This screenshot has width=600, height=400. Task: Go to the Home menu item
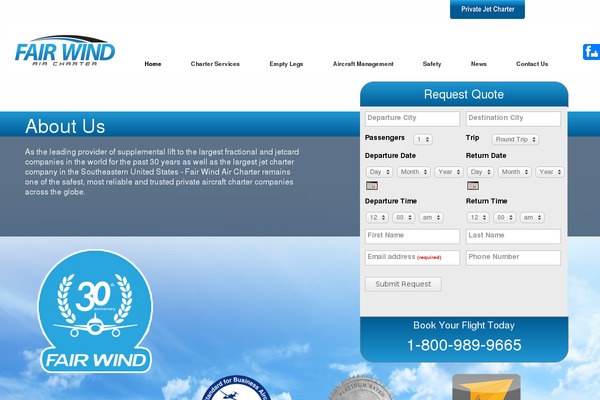pyautogui.click(x=153, y=64)
